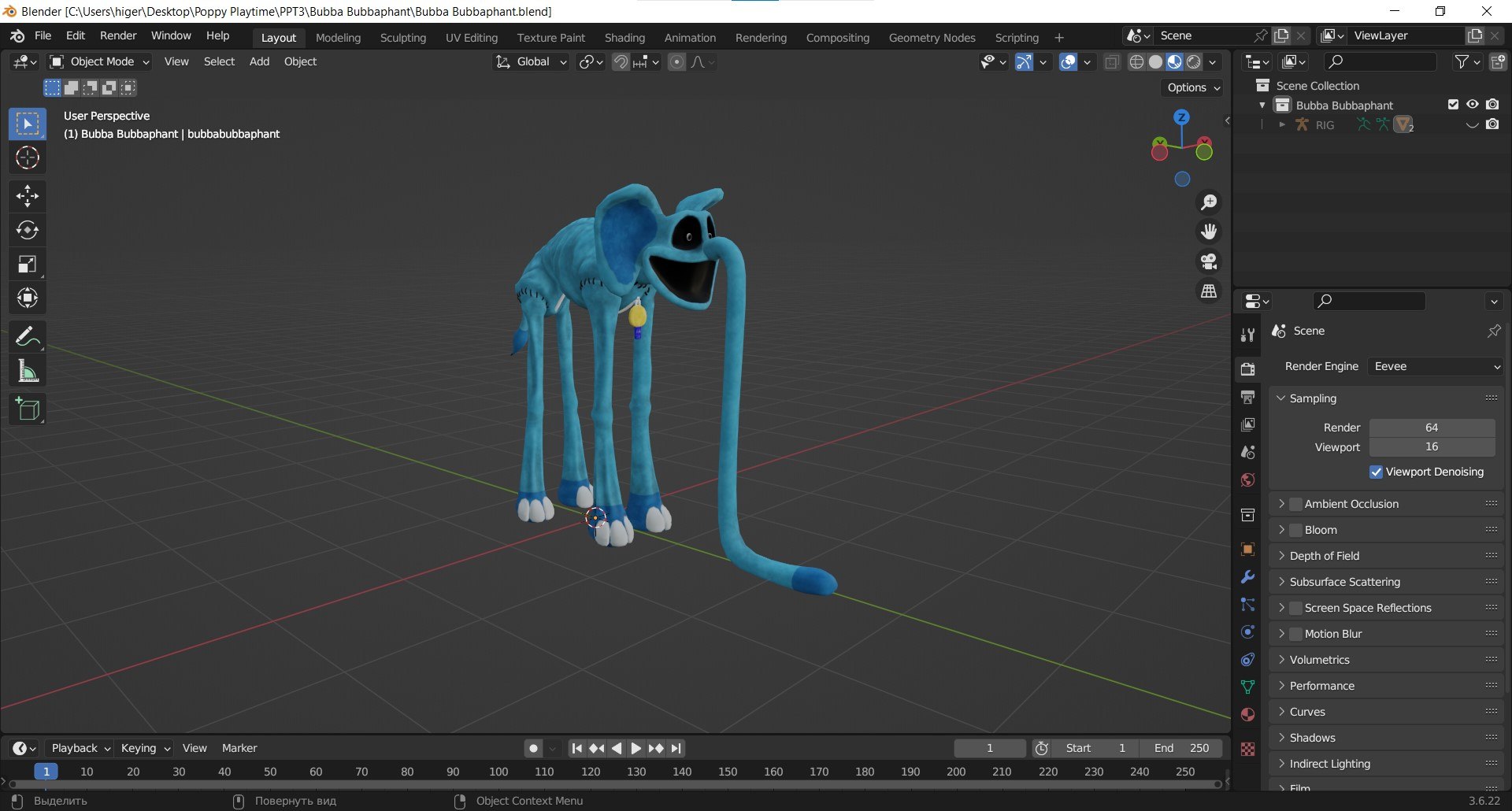Click the pan view hand icon
This screenshot has width=1512, height=811.
(x=1209, y=231)
